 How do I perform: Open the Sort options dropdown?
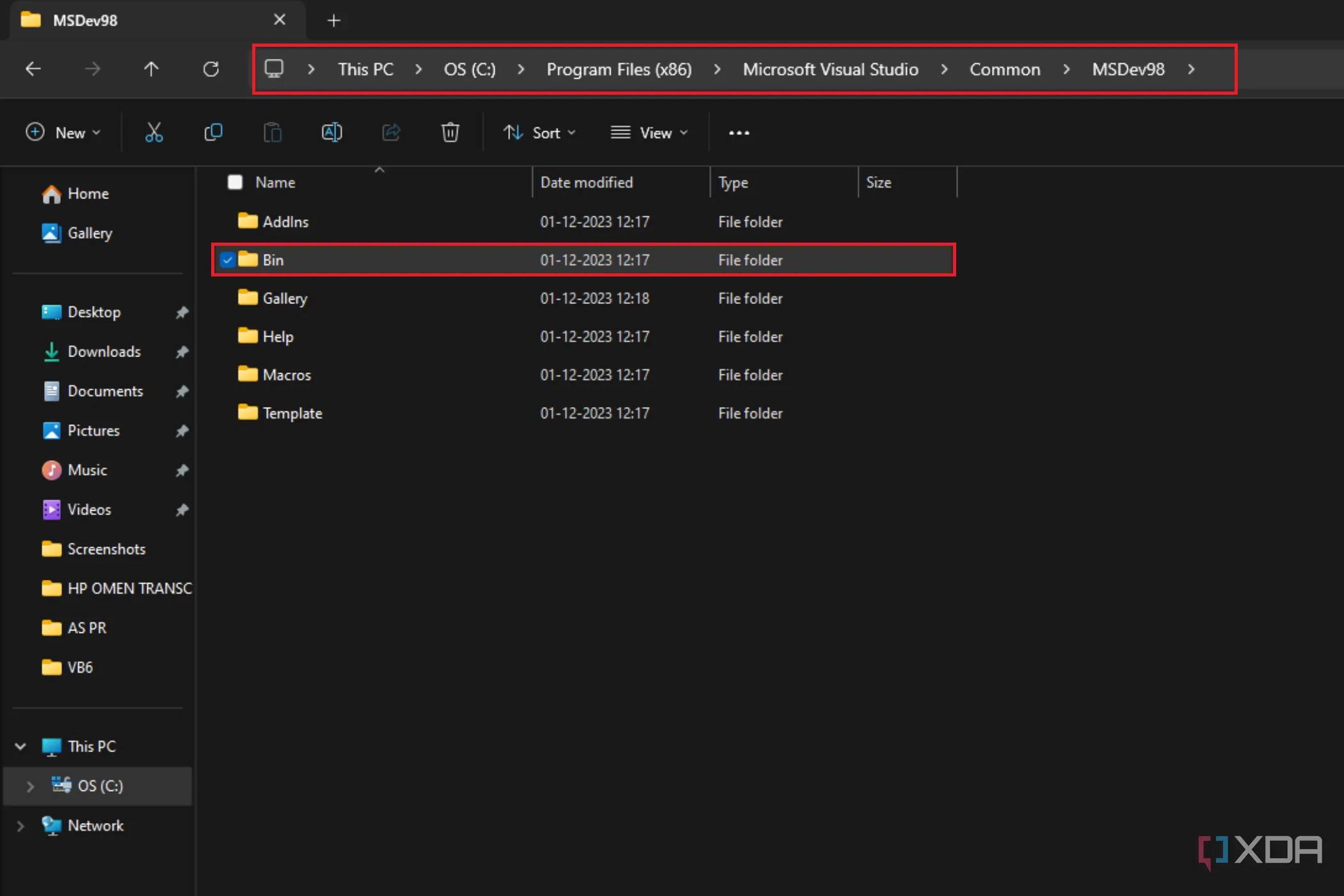tap(540, 132)
